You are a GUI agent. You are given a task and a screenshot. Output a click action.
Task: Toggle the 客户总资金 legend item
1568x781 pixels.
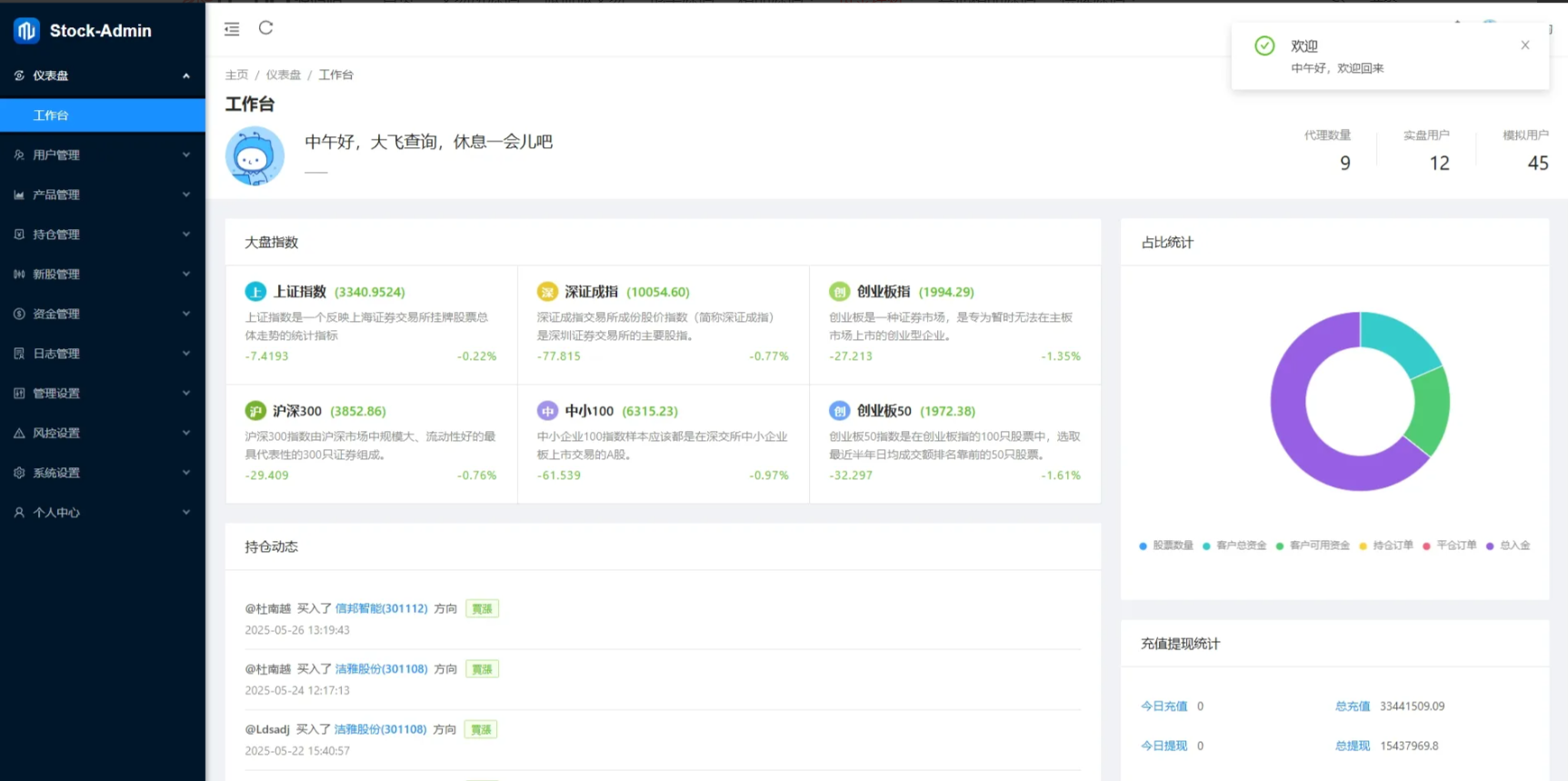point(1234,546)
